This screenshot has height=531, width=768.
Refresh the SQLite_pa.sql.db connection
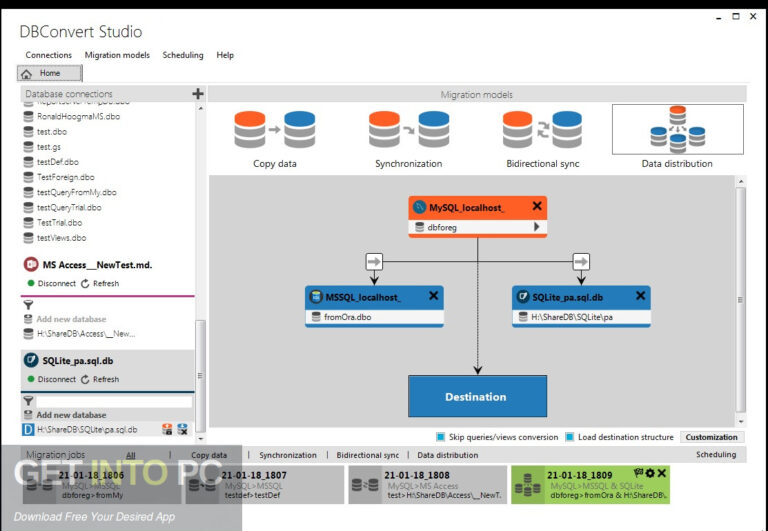pos(100,380)
